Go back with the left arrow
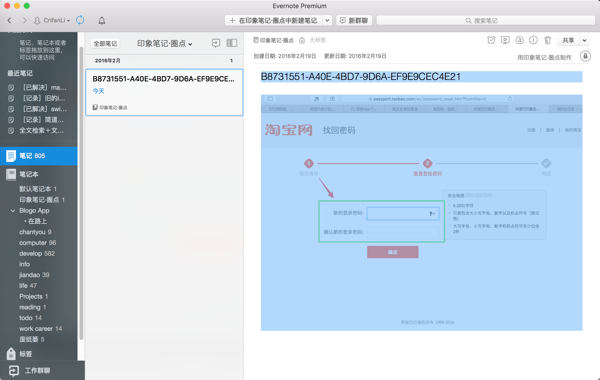Viewport: 600px width, 380px height. [x=9, y=20]
